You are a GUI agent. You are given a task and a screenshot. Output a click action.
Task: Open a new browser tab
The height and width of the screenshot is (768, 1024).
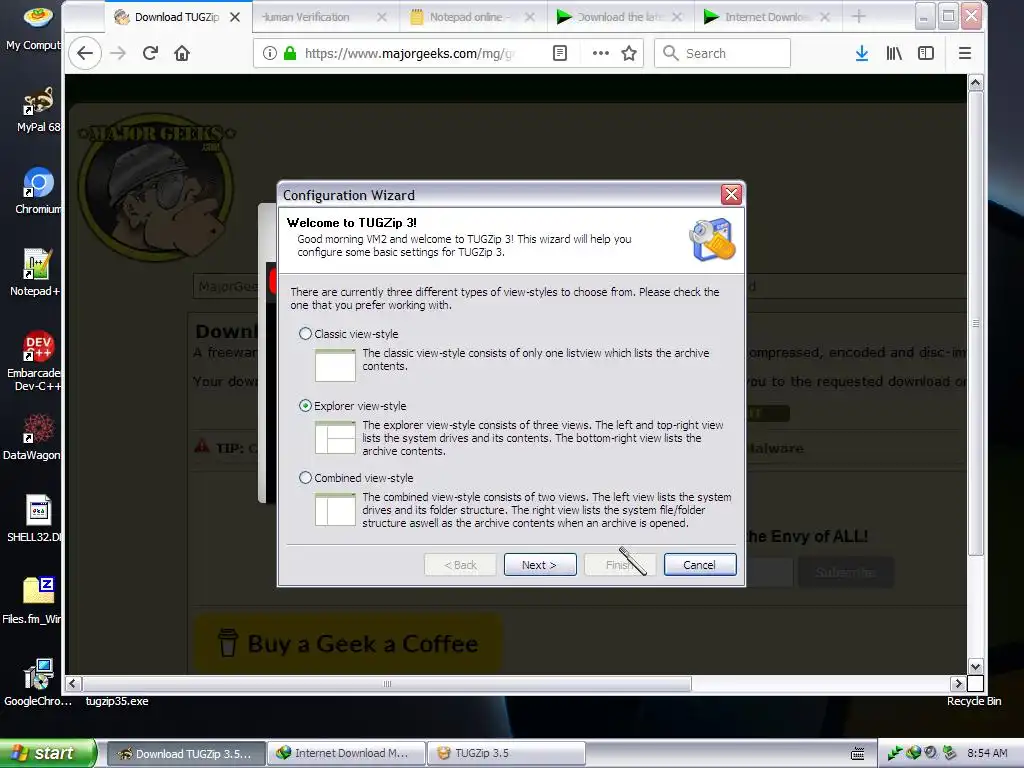(859, 16)
